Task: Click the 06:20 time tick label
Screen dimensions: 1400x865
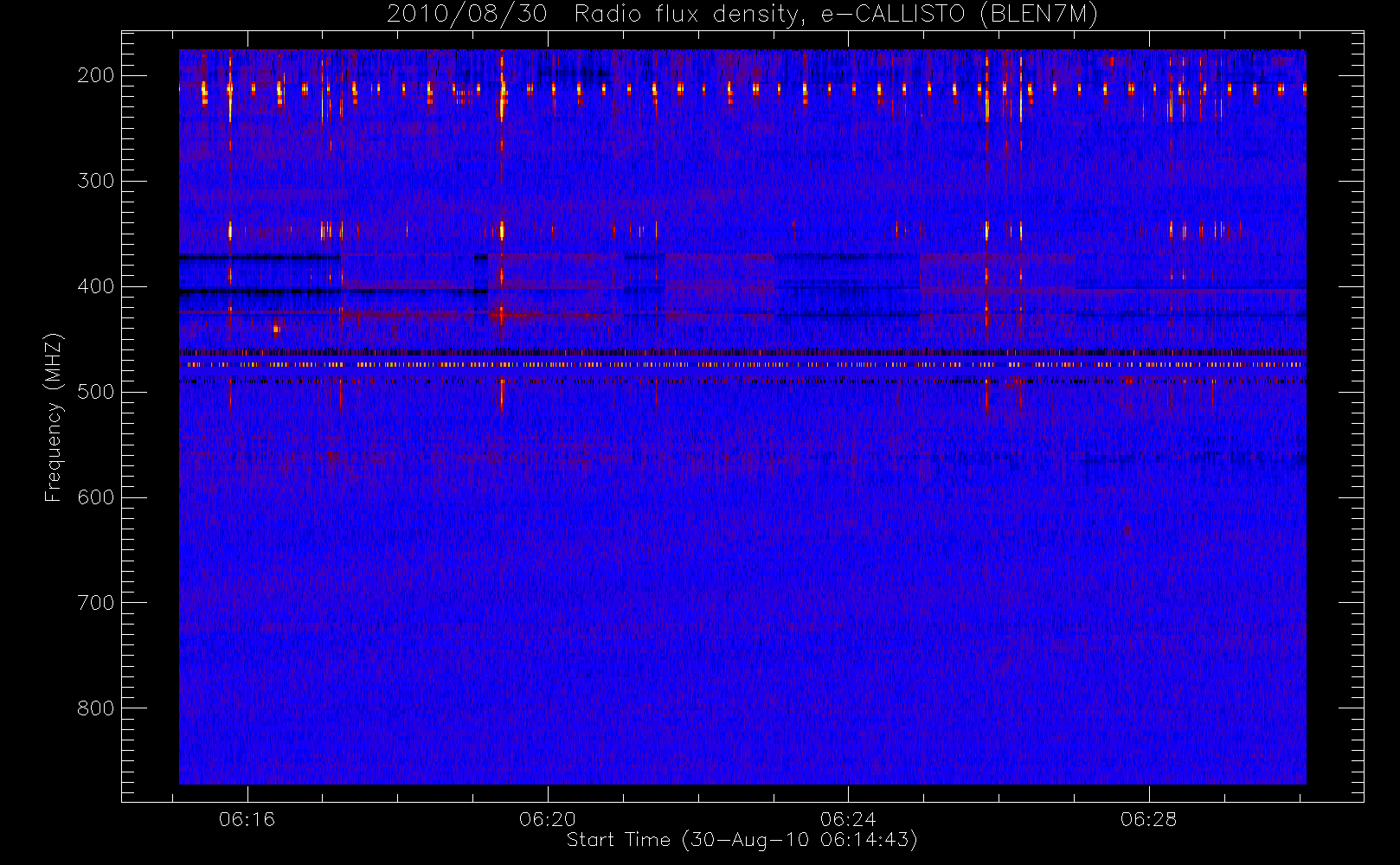Action: coord(548,819)
